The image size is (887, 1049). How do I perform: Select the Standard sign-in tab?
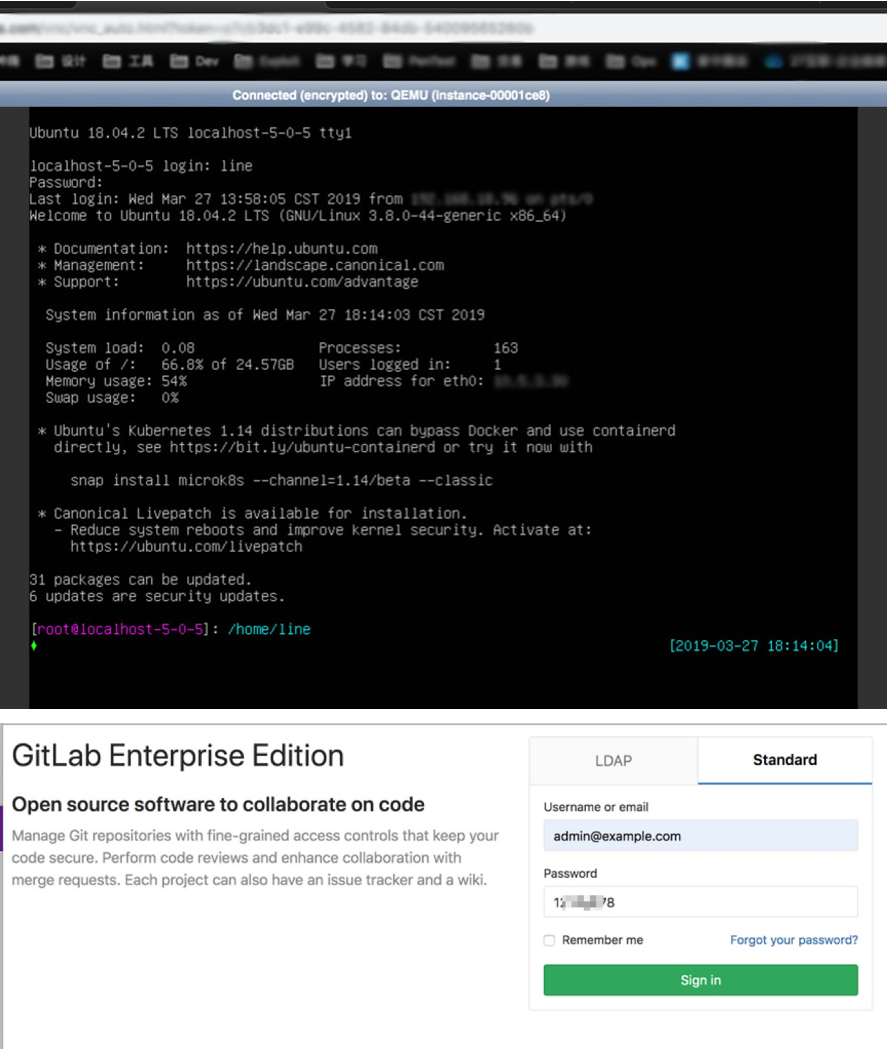click(x=785, y=760)
